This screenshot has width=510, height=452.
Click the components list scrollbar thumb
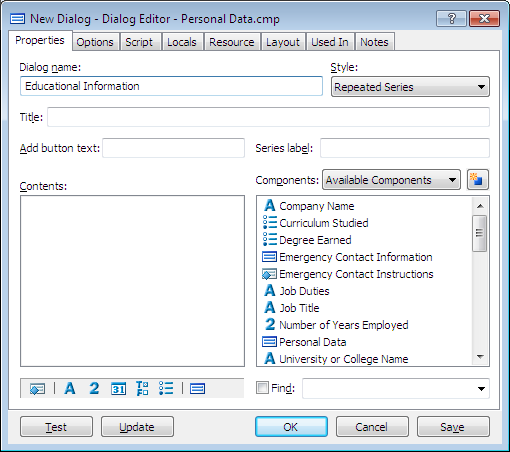[x=479, y=233]
